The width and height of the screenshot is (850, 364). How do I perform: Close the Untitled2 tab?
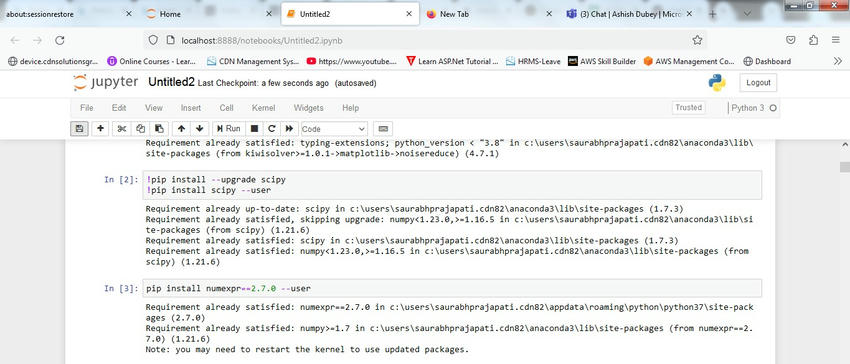coord(409,14)
